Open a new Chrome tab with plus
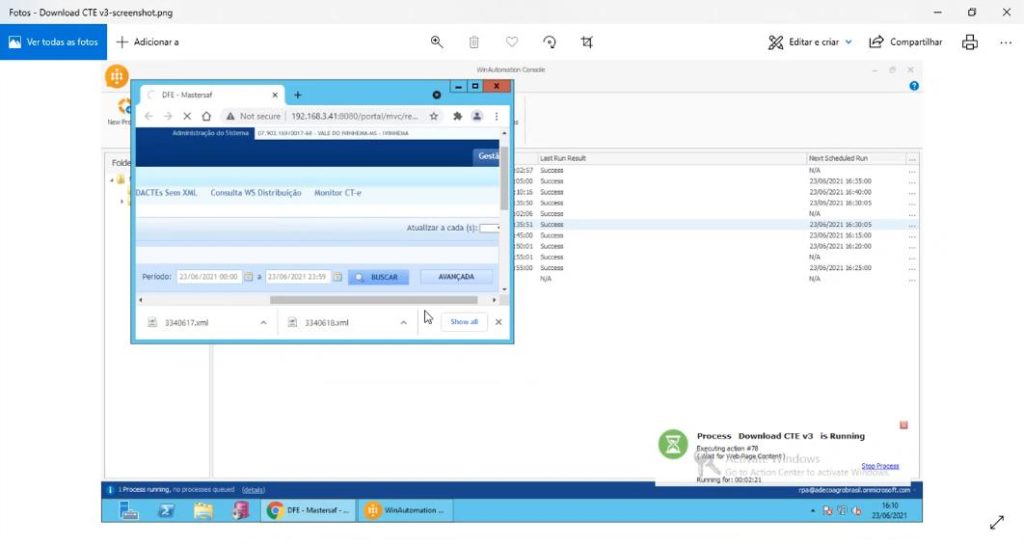The height and width of the screenshot is (546, 1024). pyautogui.click(x=298, y=95)
